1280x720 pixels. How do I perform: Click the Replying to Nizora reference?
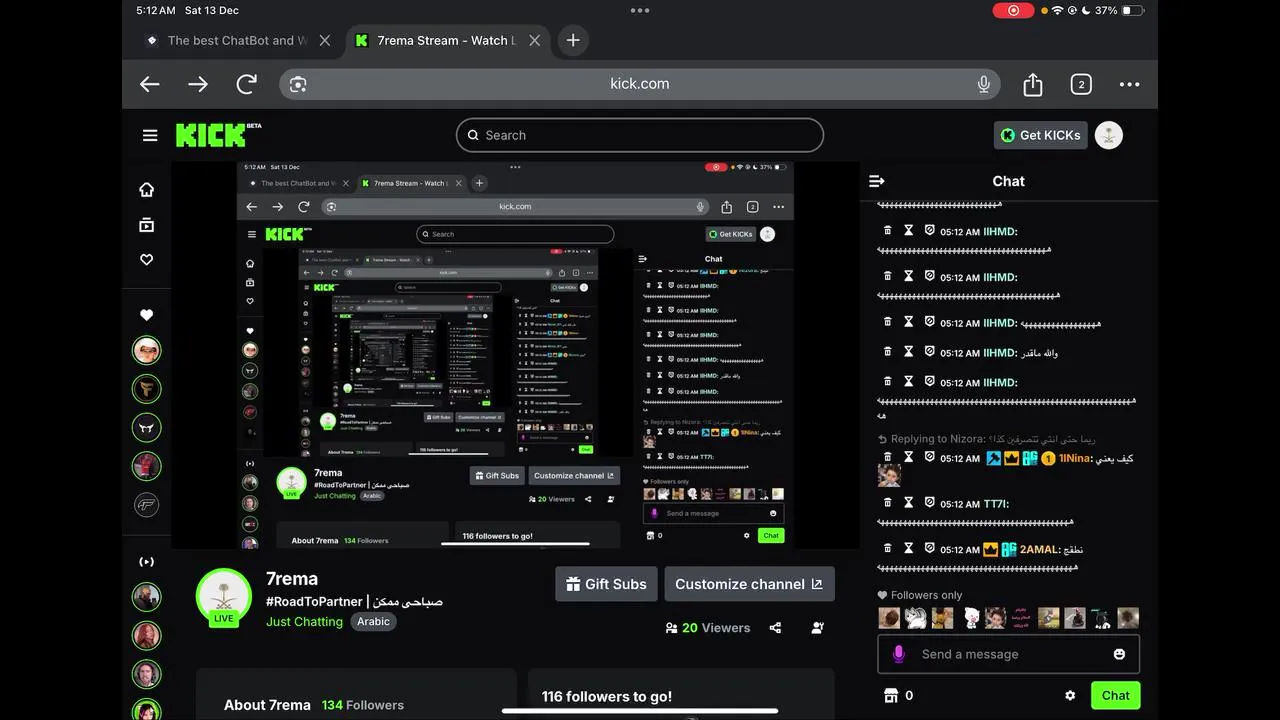(x=987, y=438)
